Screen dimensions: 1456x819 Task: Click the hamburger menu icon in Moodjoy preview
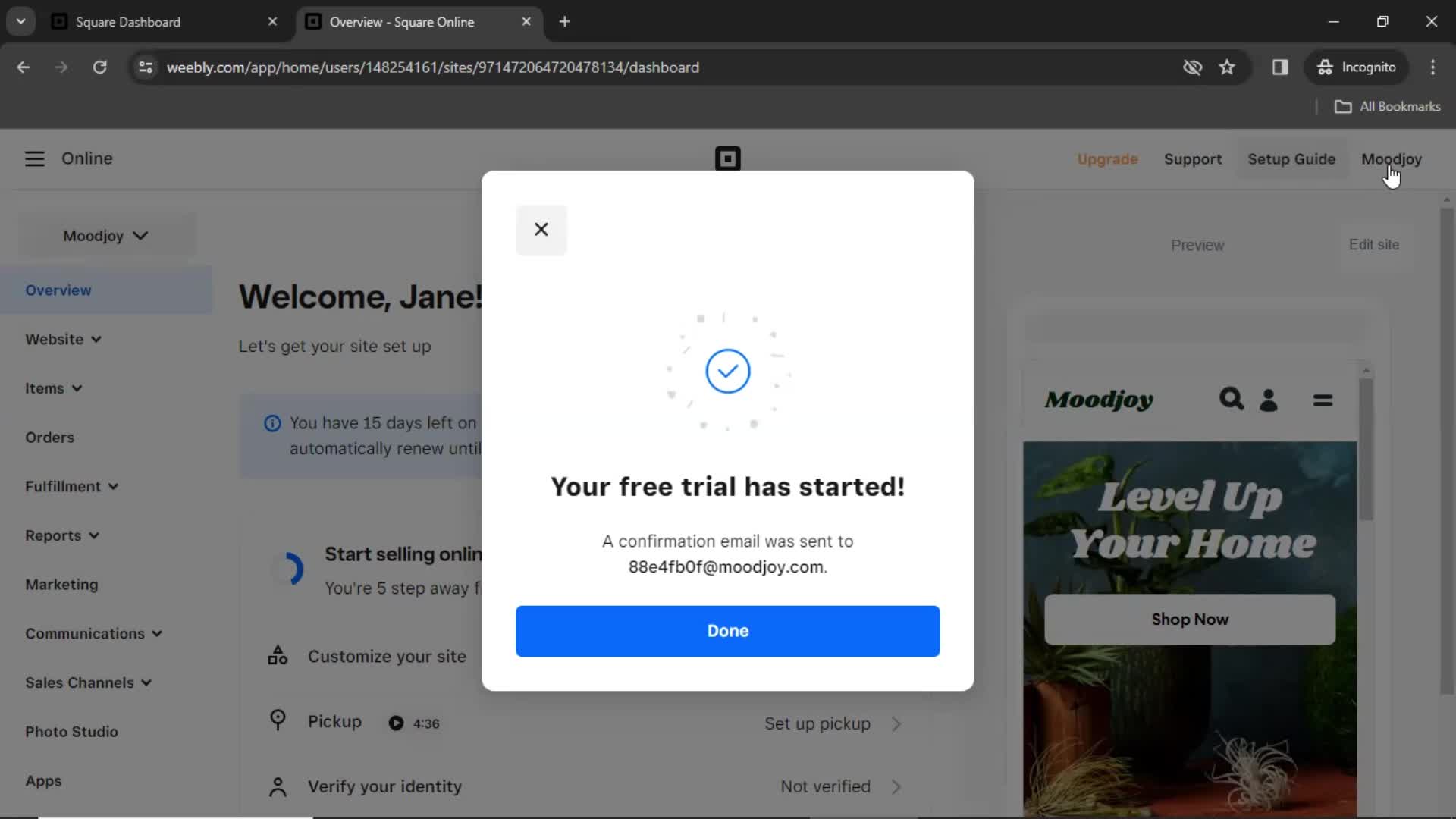coord(1323,399)
